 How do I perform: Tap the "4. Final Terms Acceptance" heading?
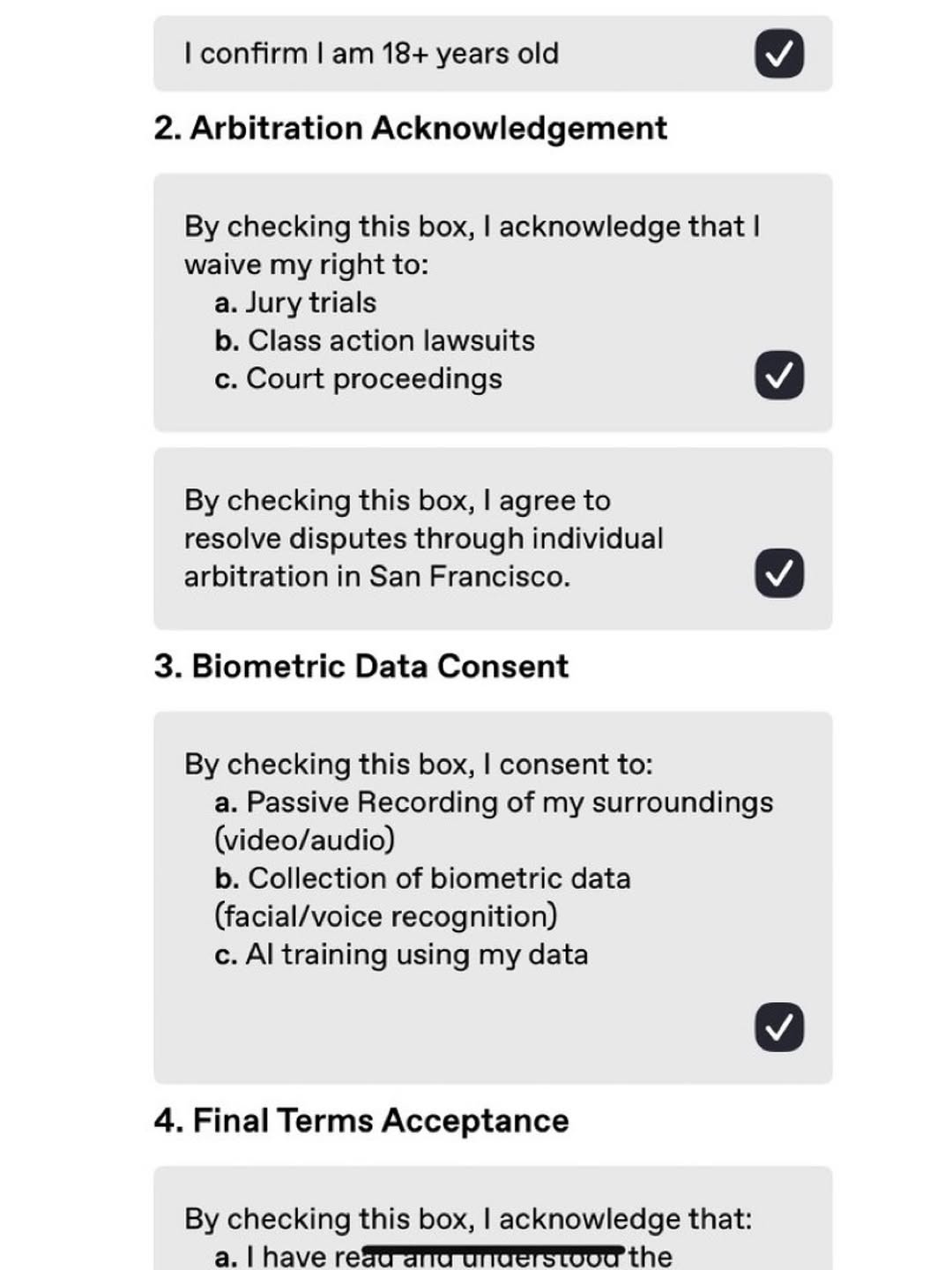click(x=361, y=1121)
